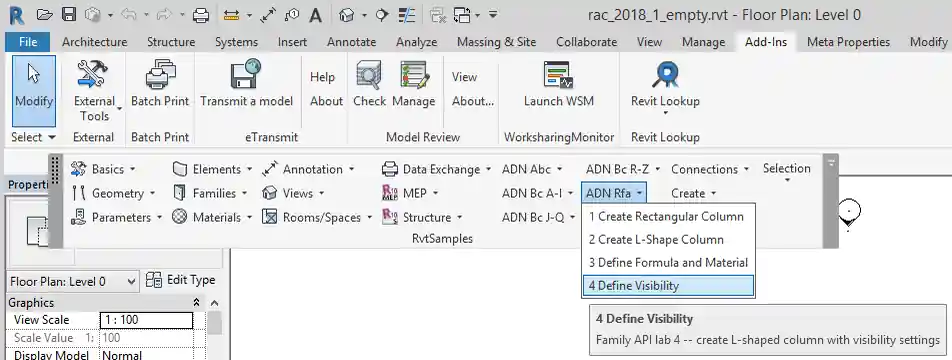Select the Aligned Dimension icon
This screenshot has height=360, width=952.
(x=268, y=15)
